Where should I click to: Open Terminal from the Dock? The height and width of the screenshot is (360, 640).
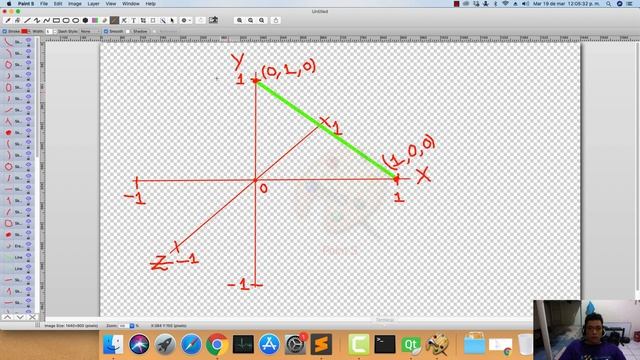tap(384, 345)
